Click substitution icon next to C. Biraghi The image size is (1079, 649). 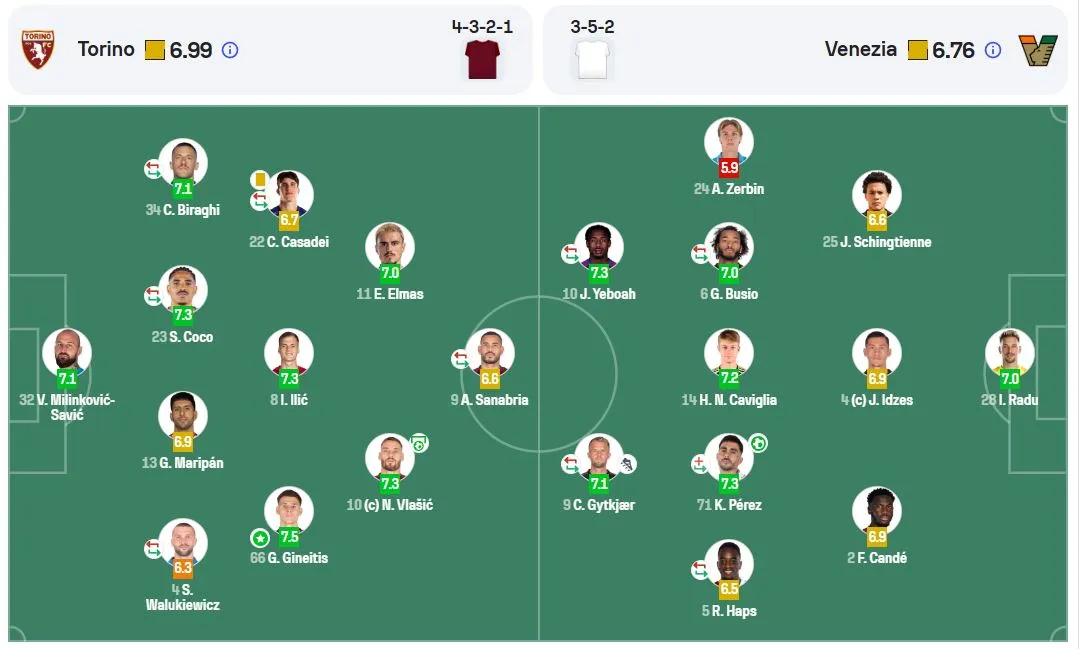click(x=153, y=169)
